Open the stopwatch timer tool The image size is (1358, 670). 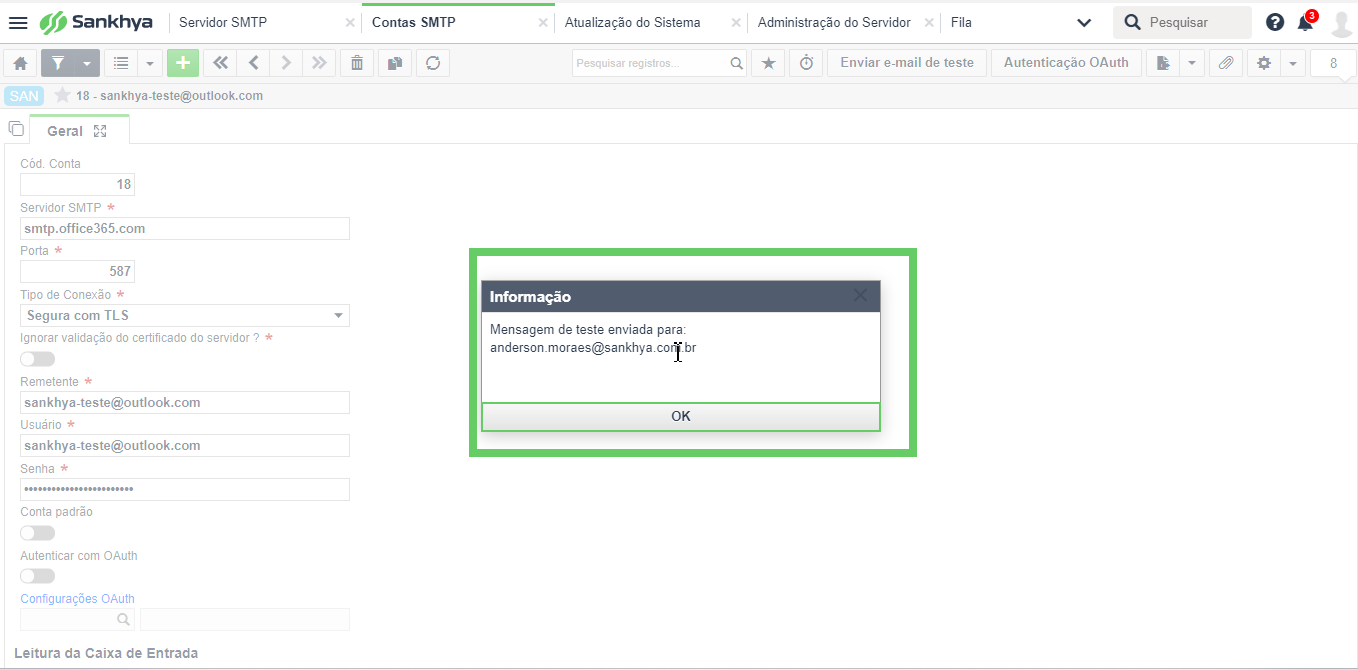click(x=806, y=63)
